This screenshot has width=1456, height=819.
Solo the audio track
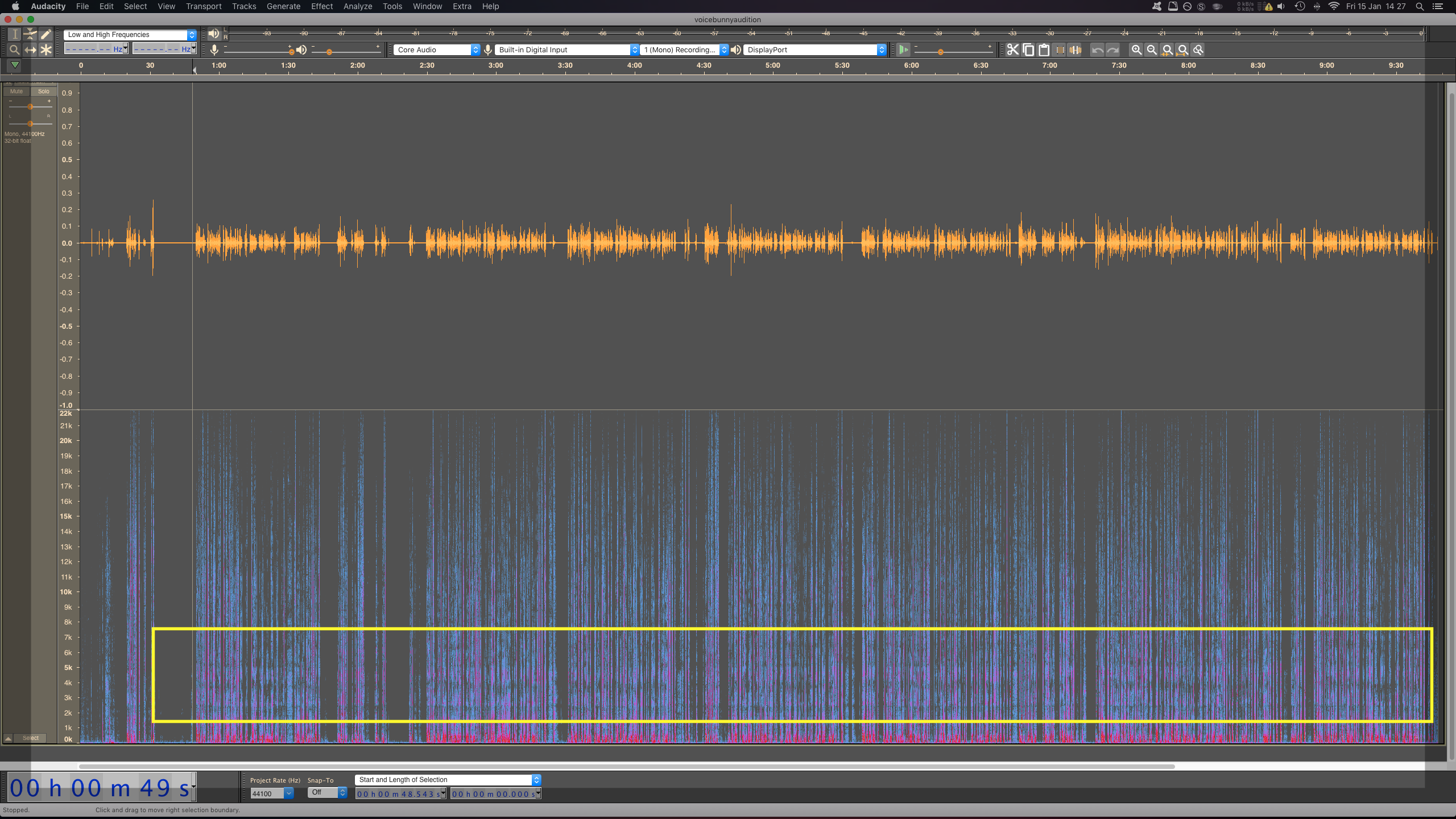pyautogui.click(x=44, y=92)
